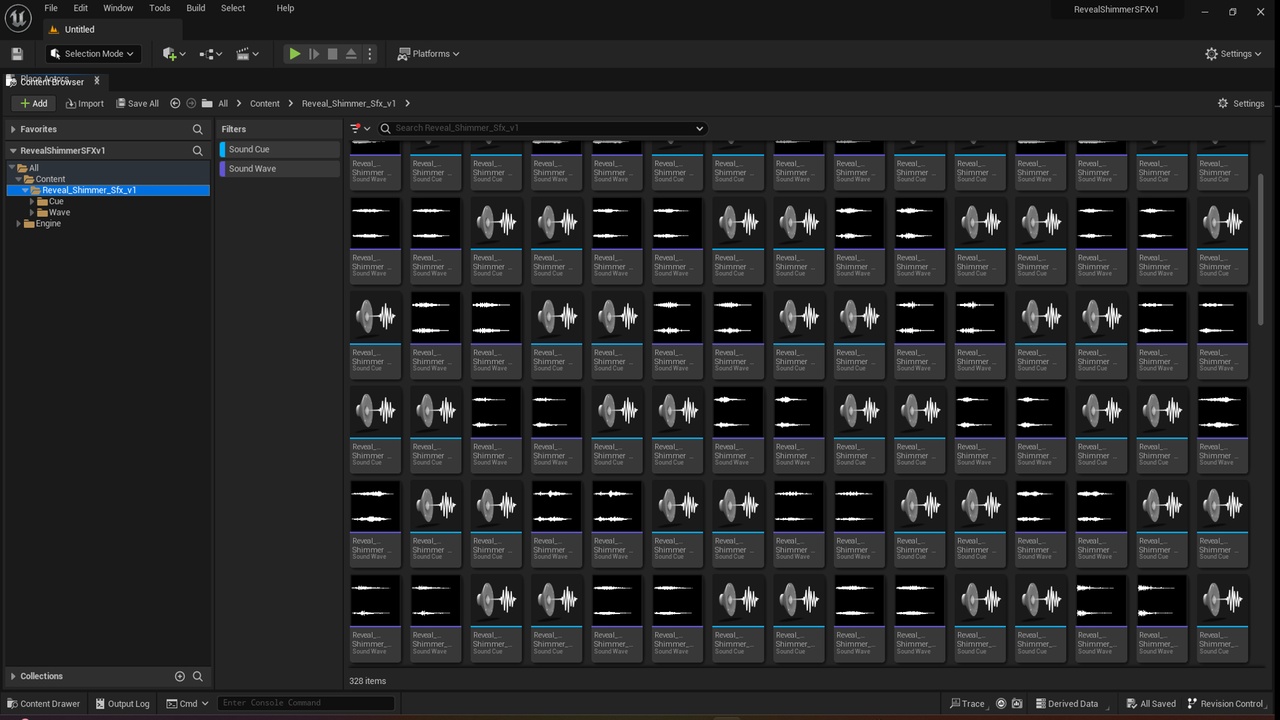1280x720 pixels.
Task: Select the Wave folder in tree
Action: pos(59,212)
